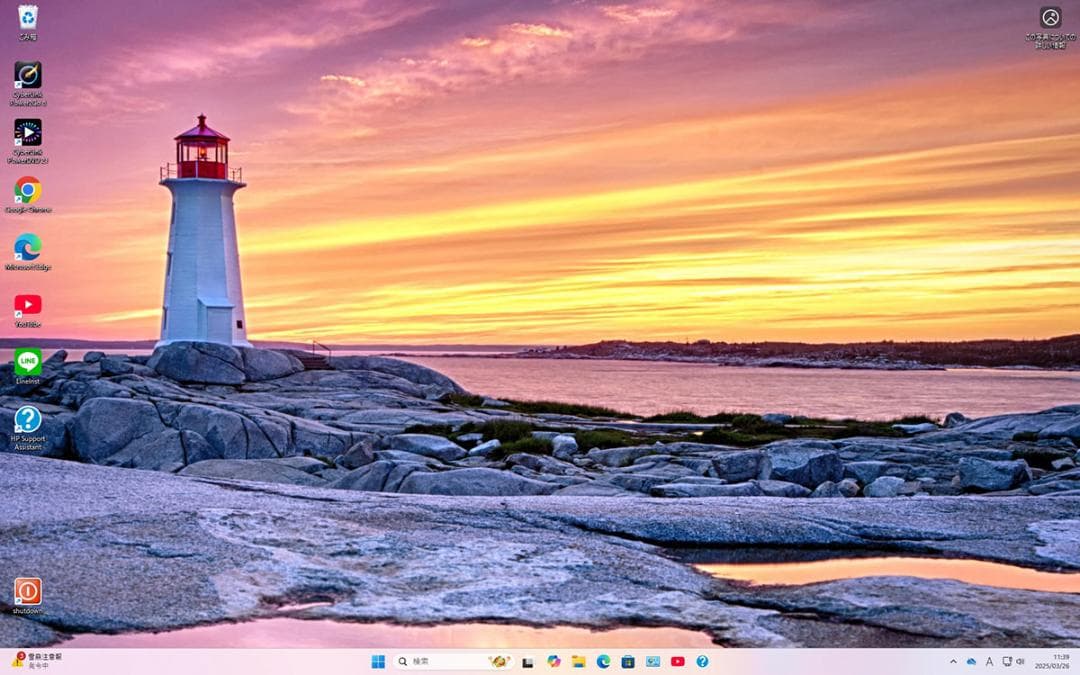Select the Microsoft Edge desktop shortcut
Screen dimensions: 1080x675
pyautogui.click(x=28, y=247)
